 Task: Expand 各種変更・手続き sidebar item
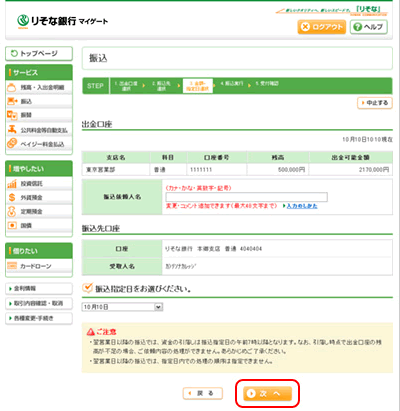[x=39, y=318]
